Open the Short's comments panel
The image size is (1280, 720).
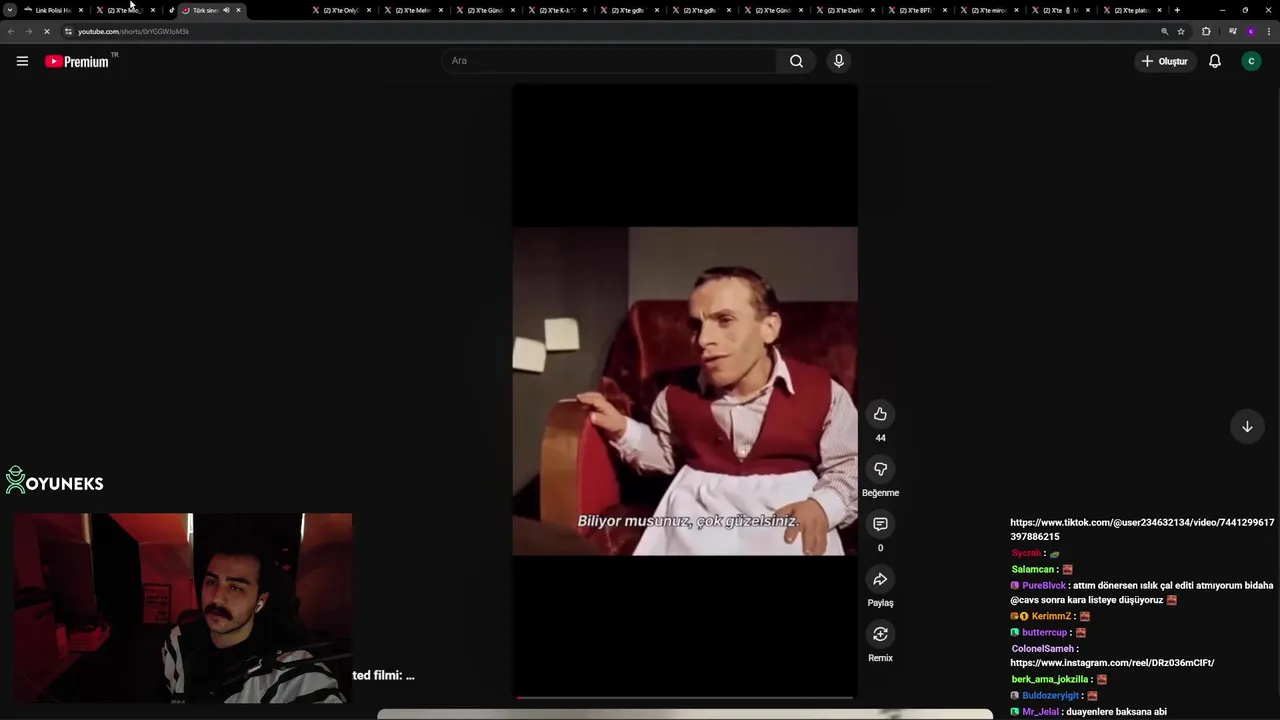(880, 524)
